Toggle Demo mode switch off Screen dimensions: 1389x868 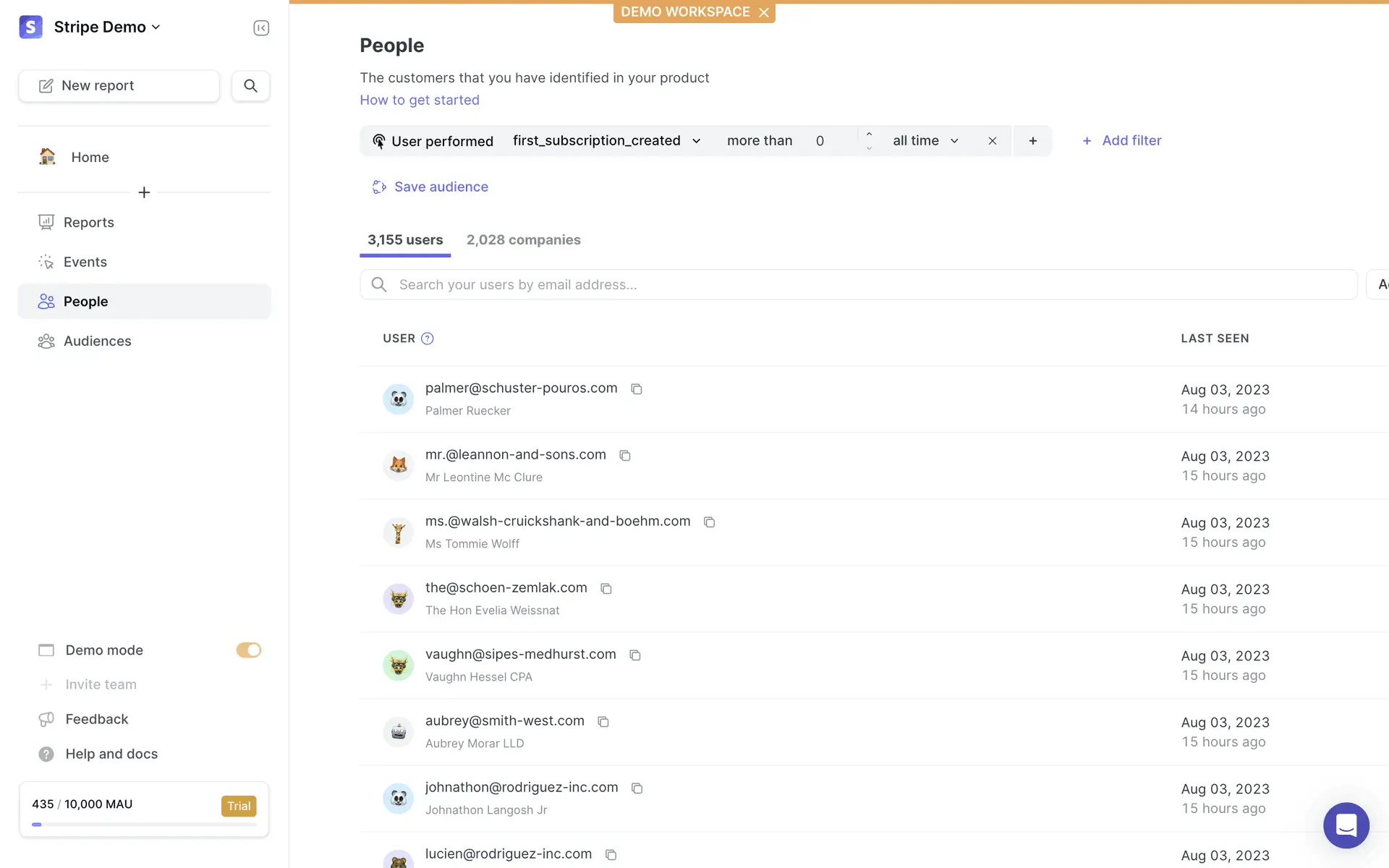click(x=248, y=650)
